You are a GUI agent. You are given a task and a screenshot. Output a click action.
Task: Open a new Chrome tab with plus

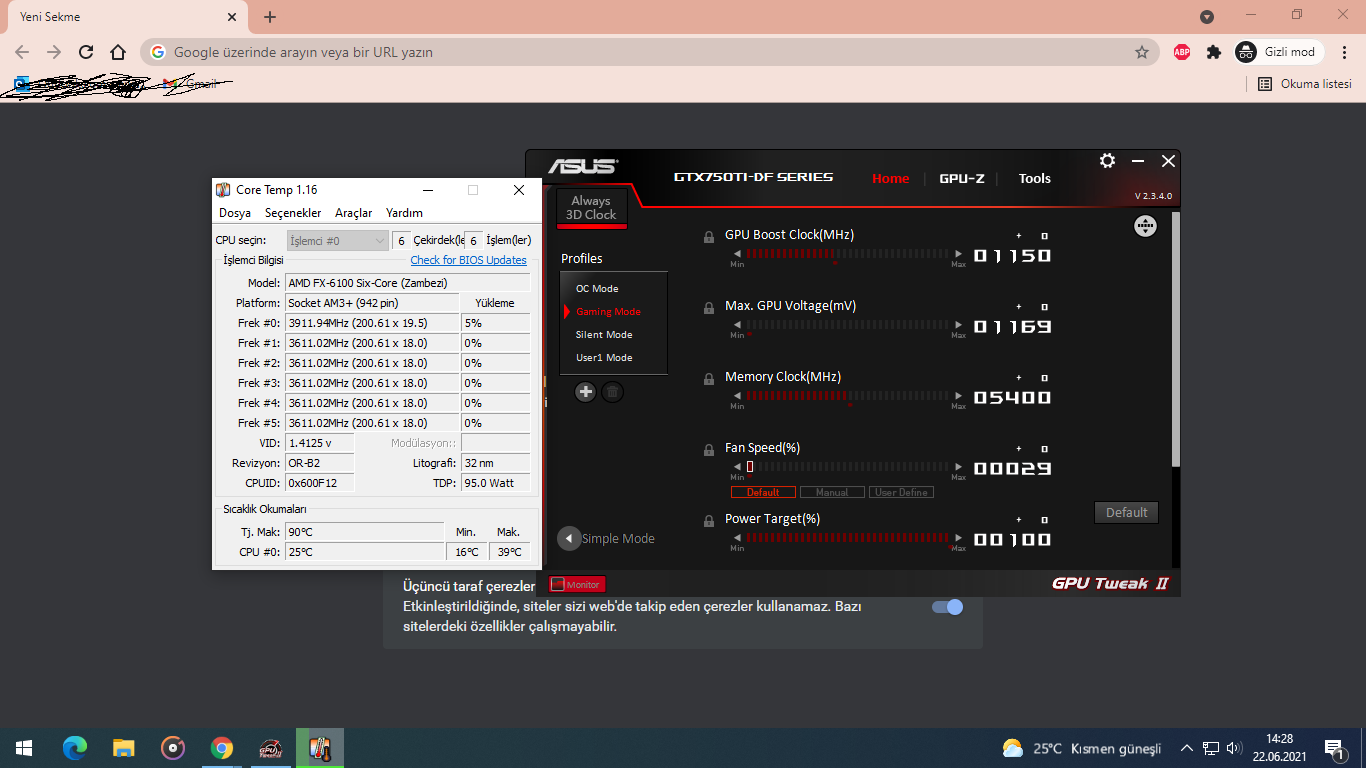point(270,17)
